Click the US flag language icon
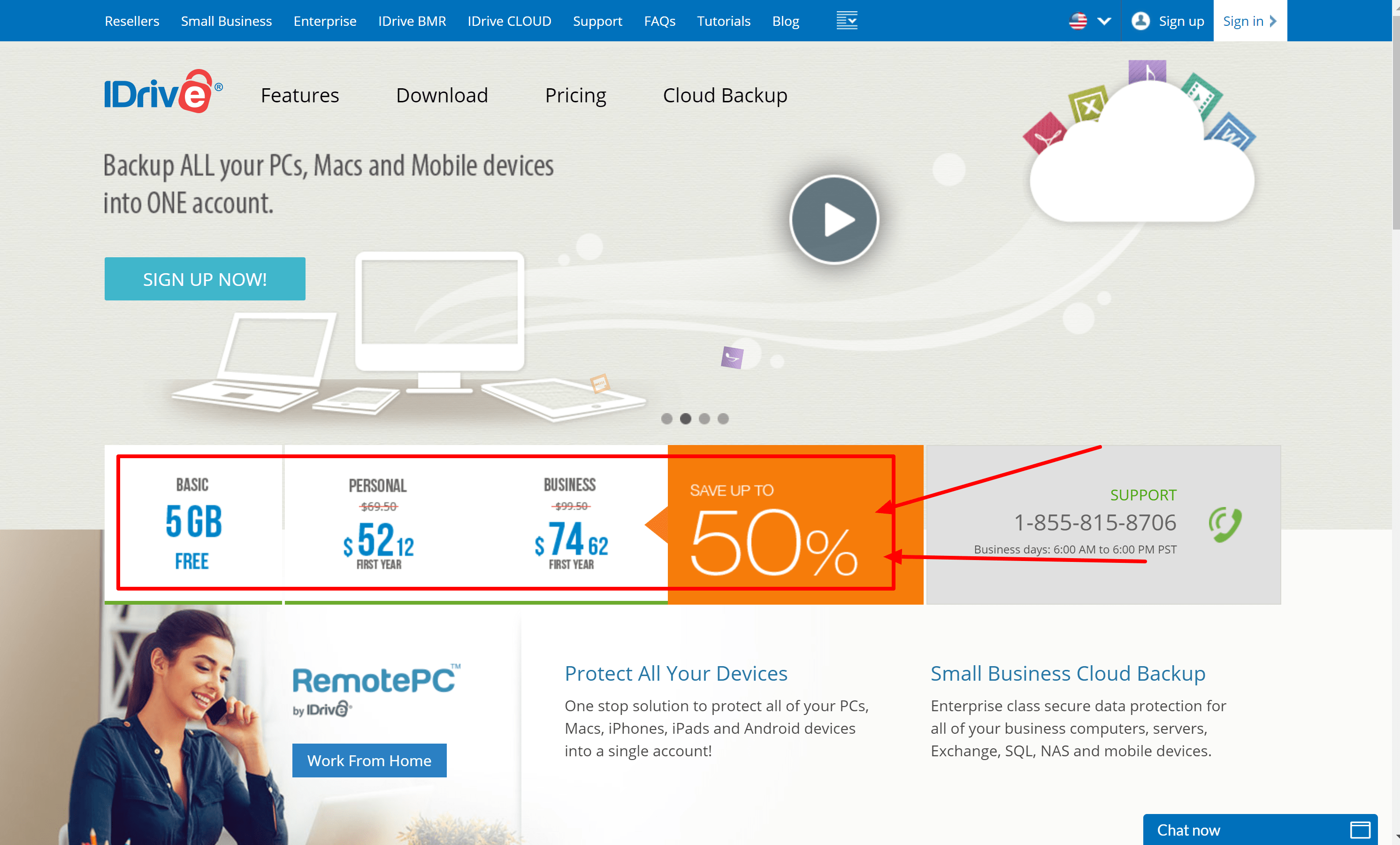Image resolution: width=1400 pixels, height=845 pixels. click(1078, 21)
